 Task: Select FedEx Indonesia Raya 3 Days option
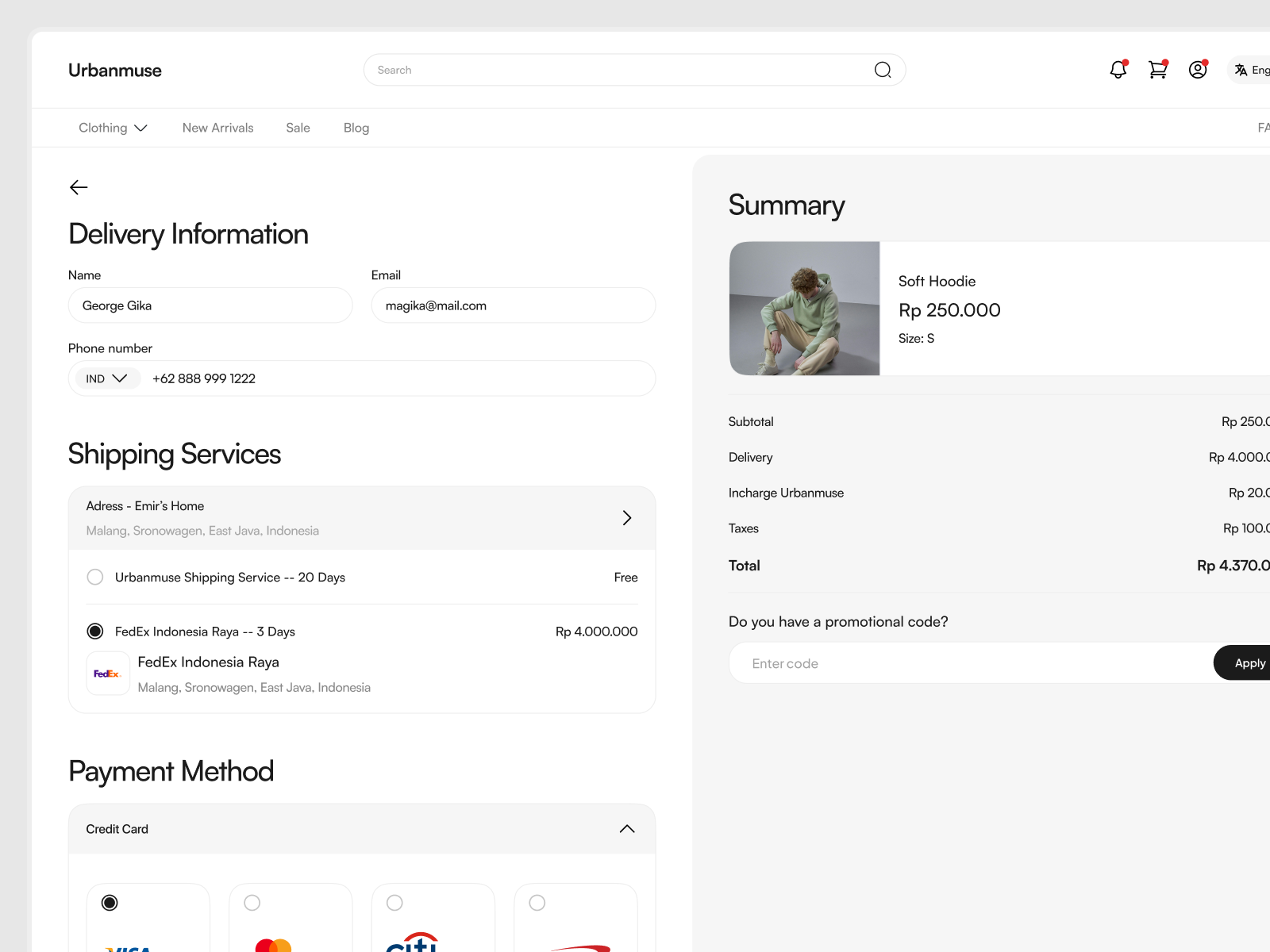tap(95, 631)
